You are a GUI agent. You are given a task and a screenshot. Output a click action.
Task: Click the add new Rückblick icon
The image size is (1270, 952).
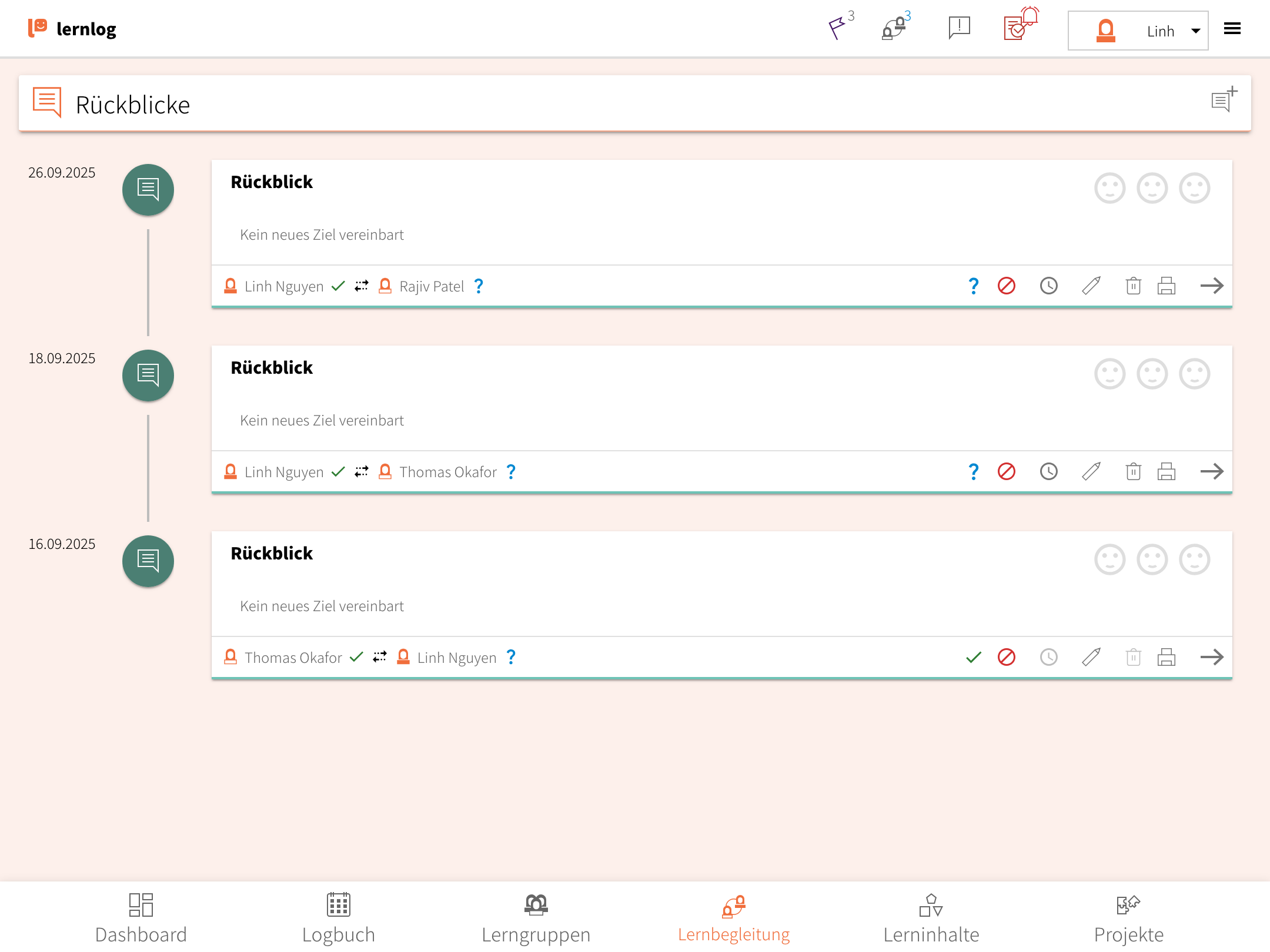1224,100
